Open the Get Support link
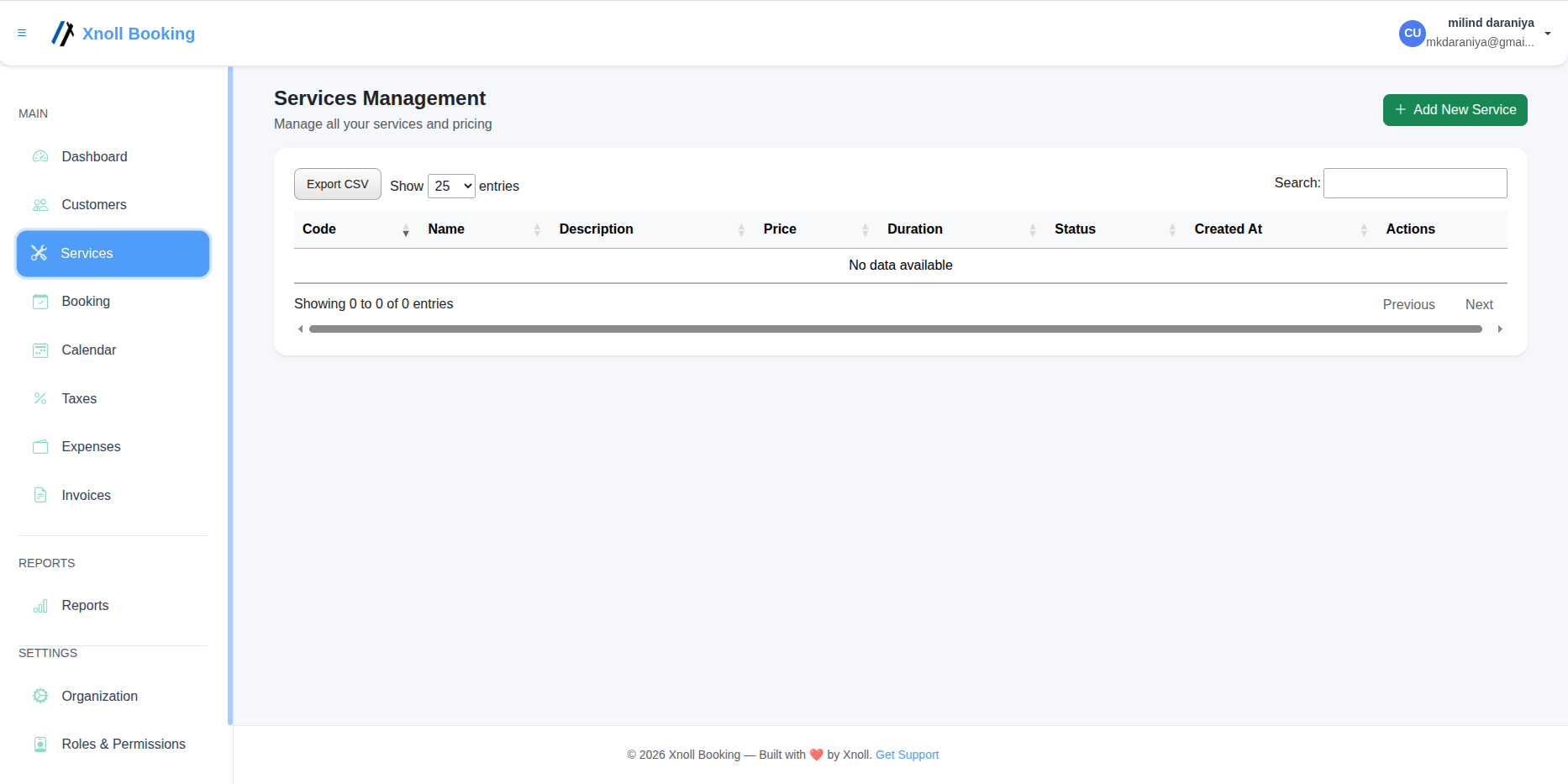Image resolution: width=1568 pixels, height=784 pixels. [907, 755]
